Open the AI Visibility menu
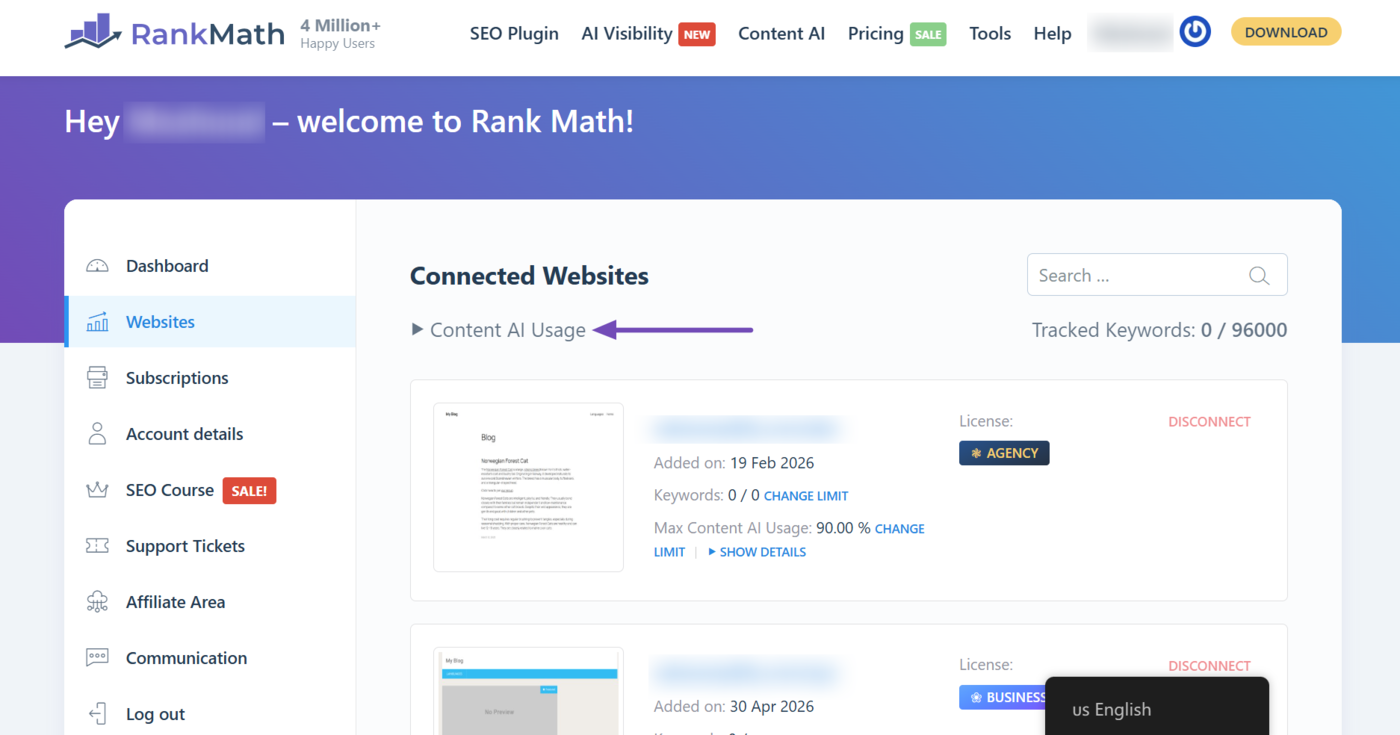Image resolution: width=1400 pixels, height=735 pixels. 627,33
